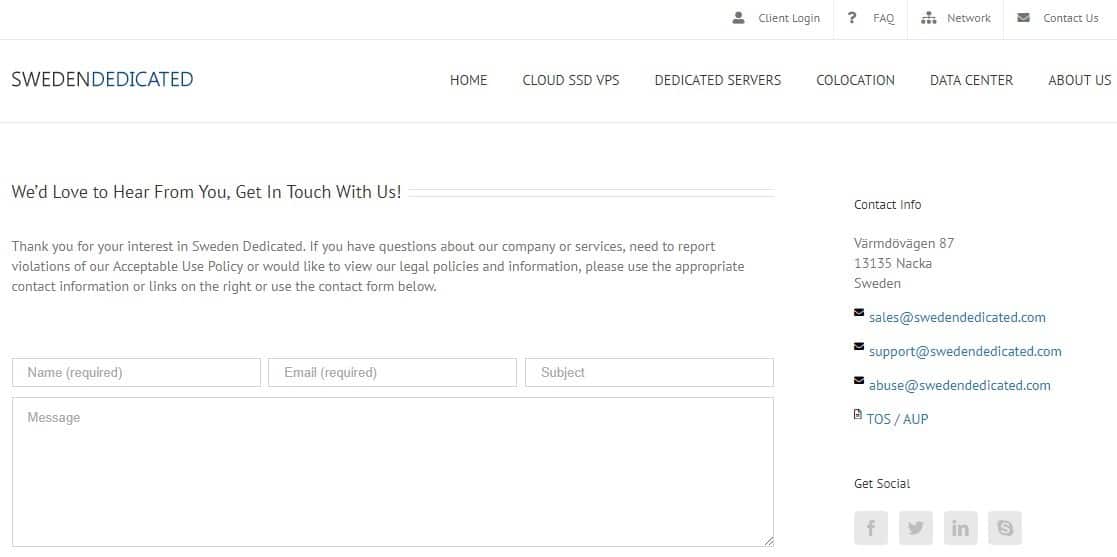Open the FAQ link
Screen dimensions: 1117x557
tap(883, 19)
